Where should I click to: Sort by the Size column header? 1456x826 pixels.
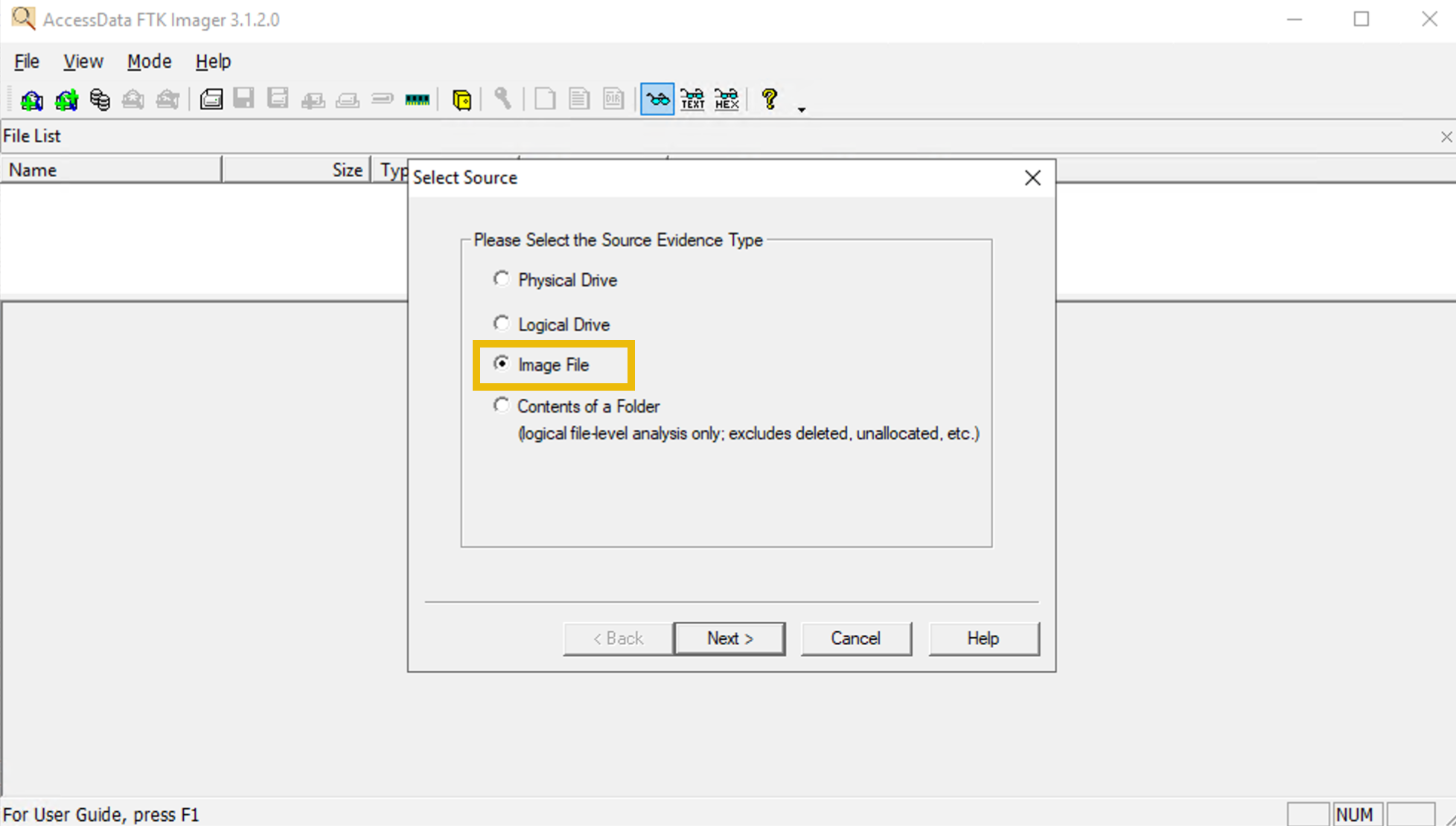[297, 170]
